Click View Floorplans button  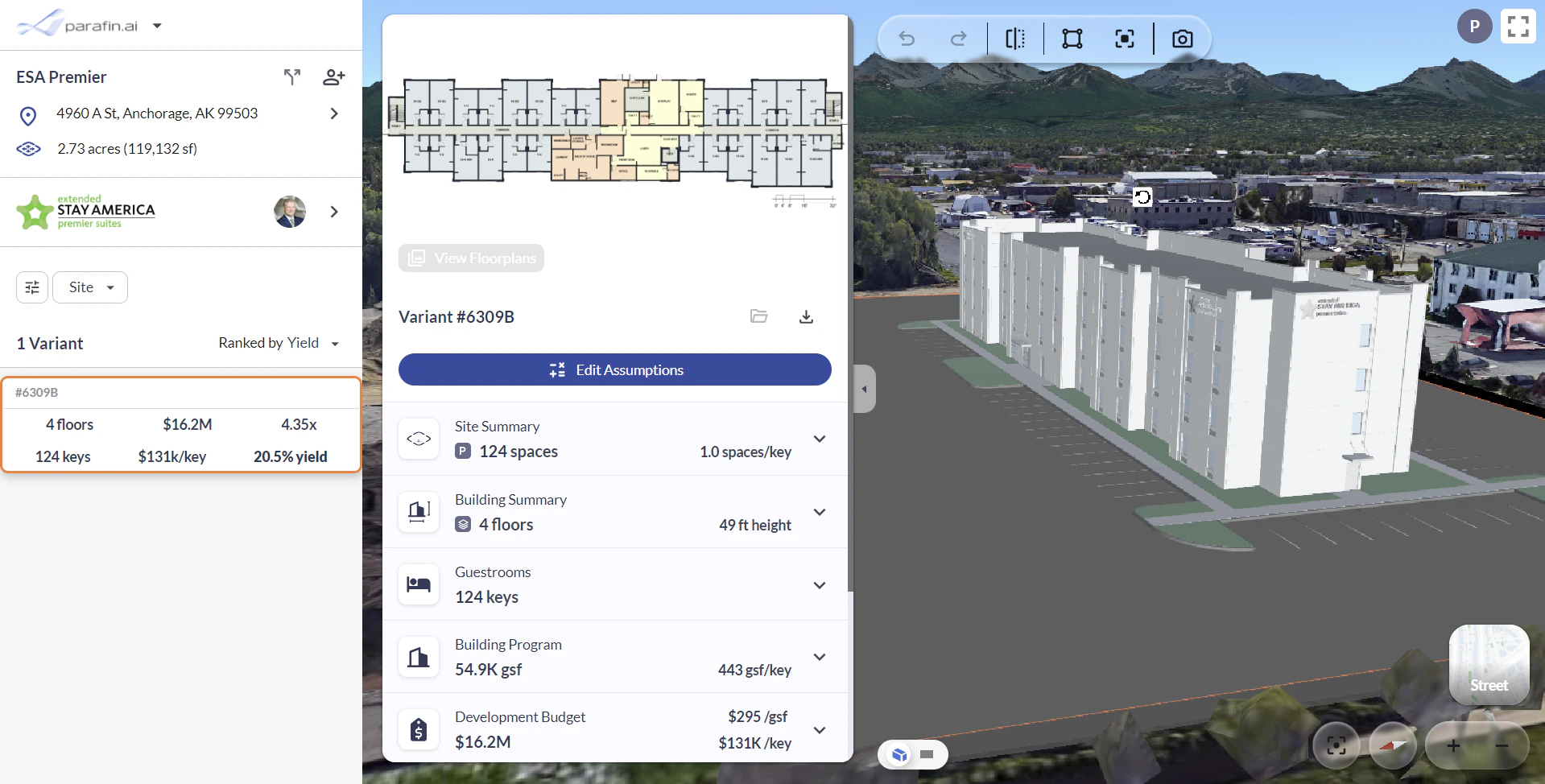point(472,258)
